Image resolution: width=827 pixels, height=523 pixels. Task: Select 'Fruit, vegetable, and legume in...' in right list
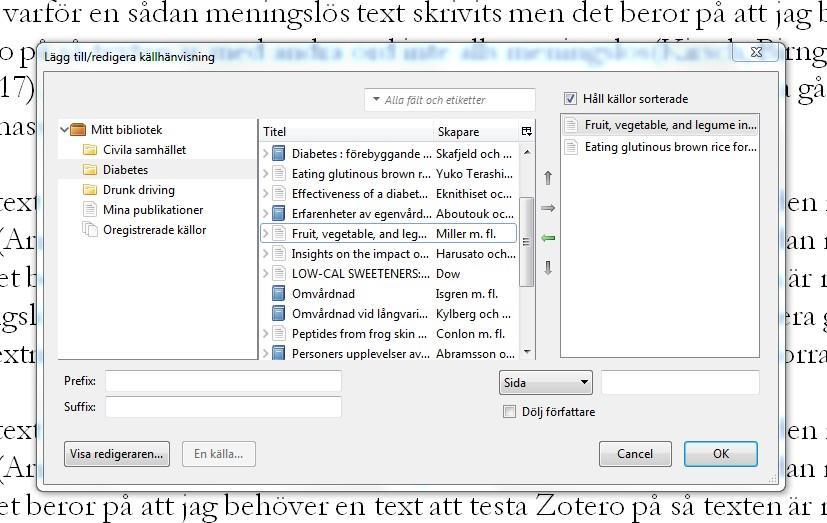[660, 125]
